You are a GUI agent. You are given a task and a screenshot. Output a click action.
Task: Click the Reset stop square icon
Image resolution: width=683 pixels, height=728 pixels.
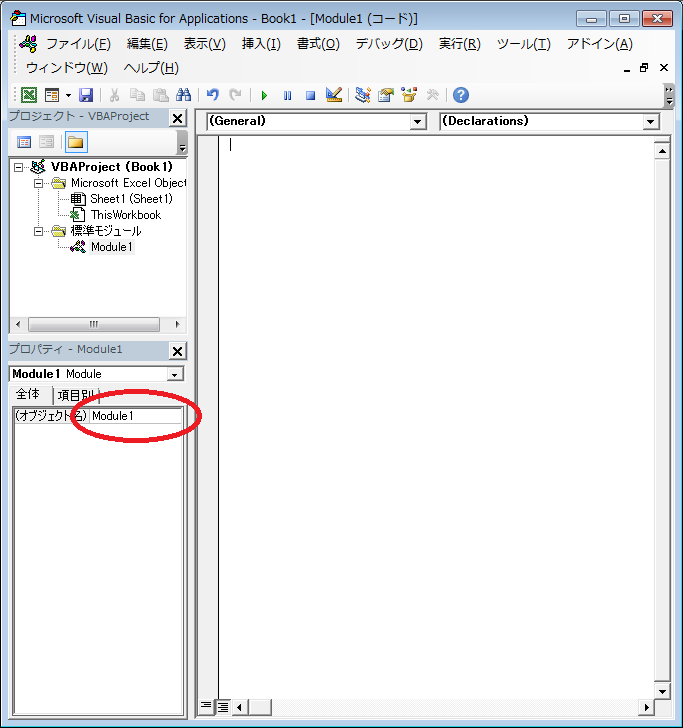[311, 96]
